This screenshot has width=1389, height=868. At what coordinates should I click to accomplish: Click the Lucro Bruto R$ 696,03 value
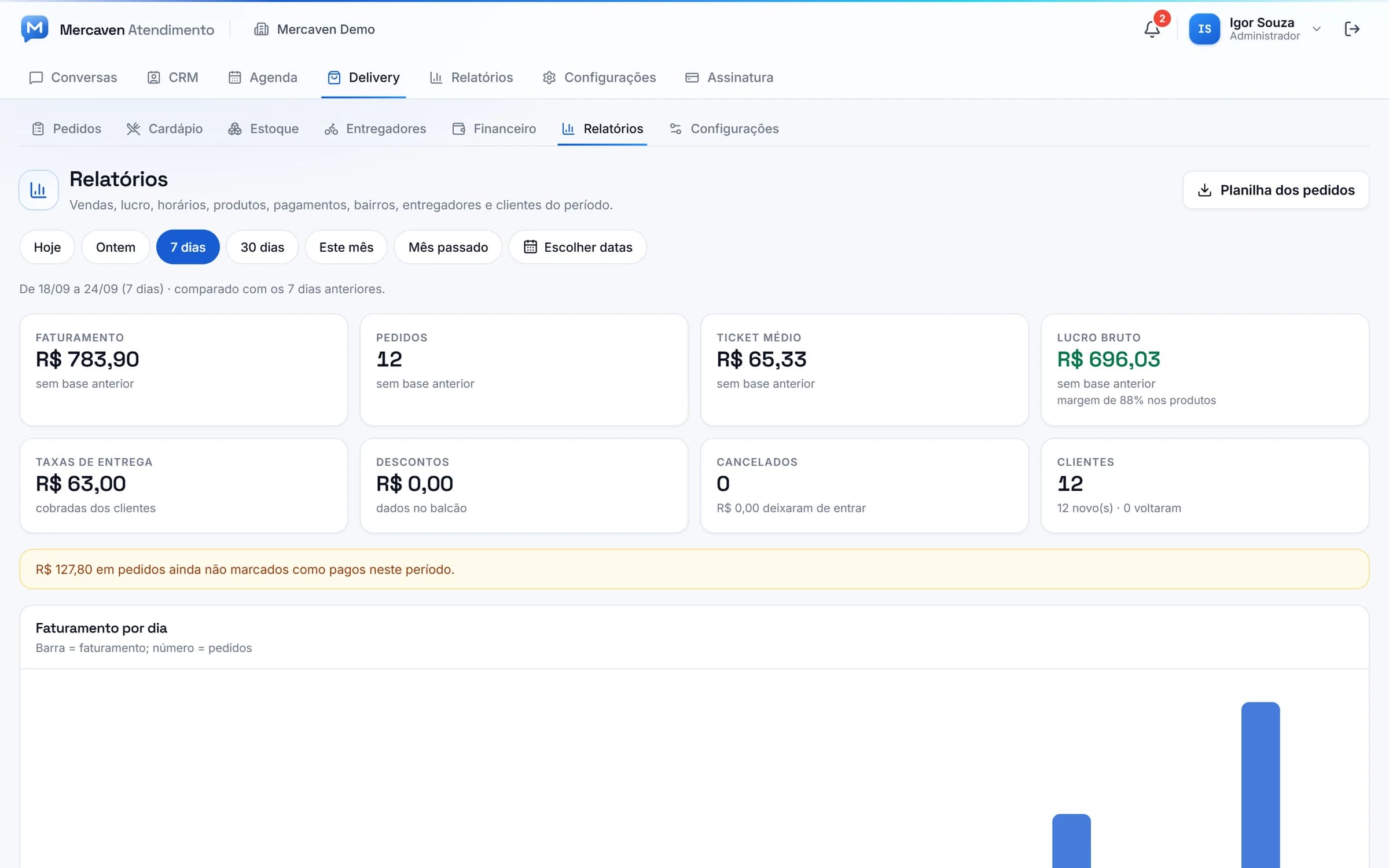tap(1108, 359)
